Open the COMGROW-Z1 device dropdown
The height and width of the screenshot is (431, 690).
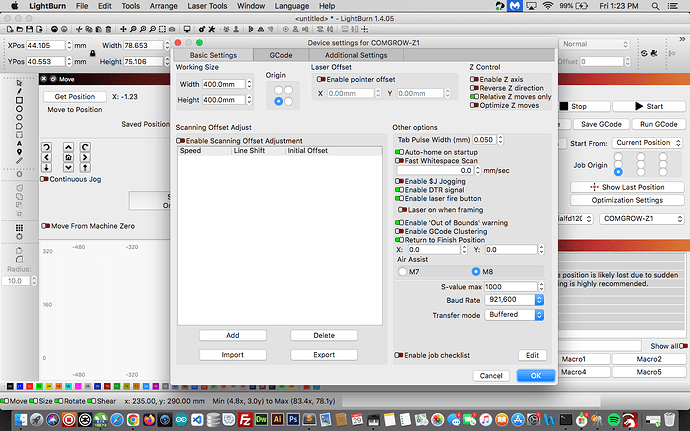point(642,218)
